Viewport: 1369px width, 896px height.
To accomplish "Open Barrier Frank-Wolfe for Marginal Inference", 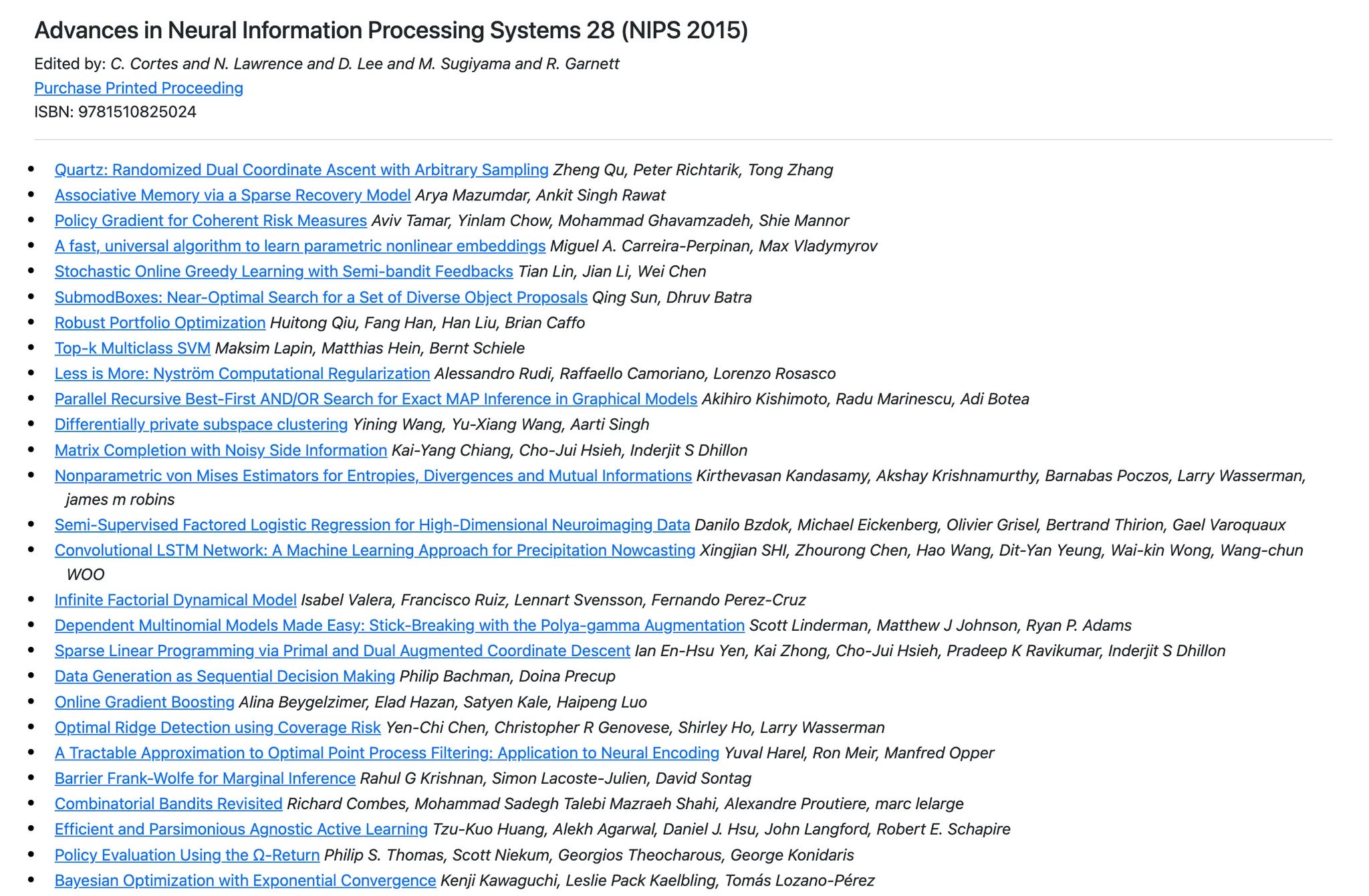I will [x=205, y=778].
